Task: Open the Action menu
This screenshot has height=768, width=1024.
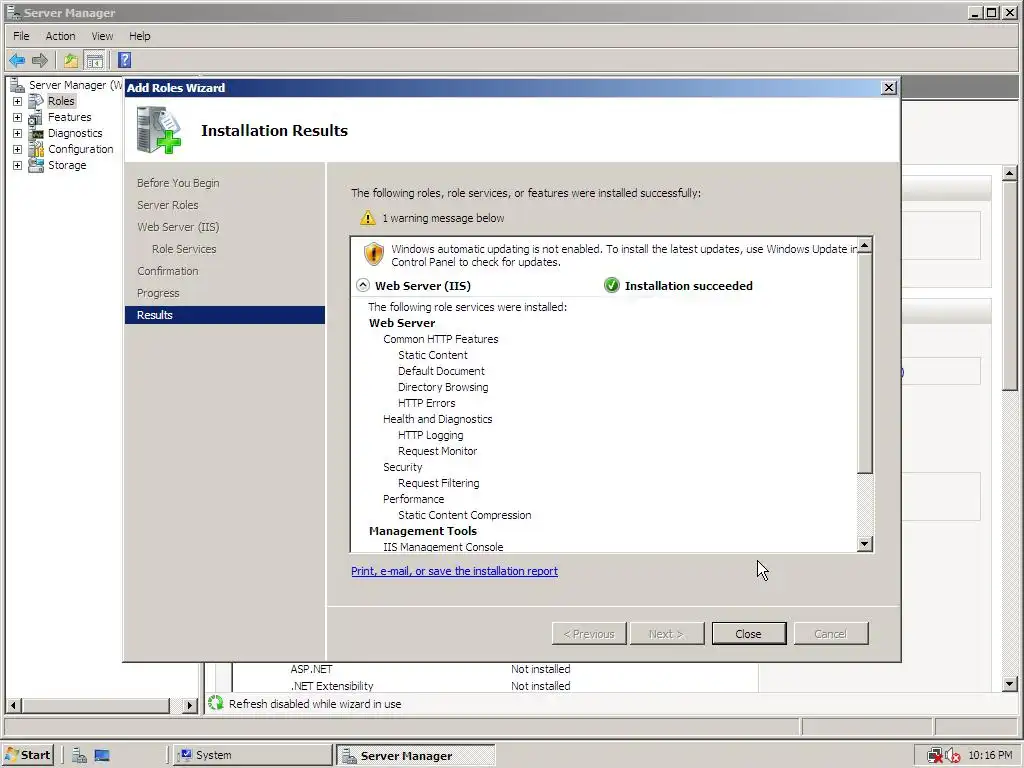Action: point(60,36)
